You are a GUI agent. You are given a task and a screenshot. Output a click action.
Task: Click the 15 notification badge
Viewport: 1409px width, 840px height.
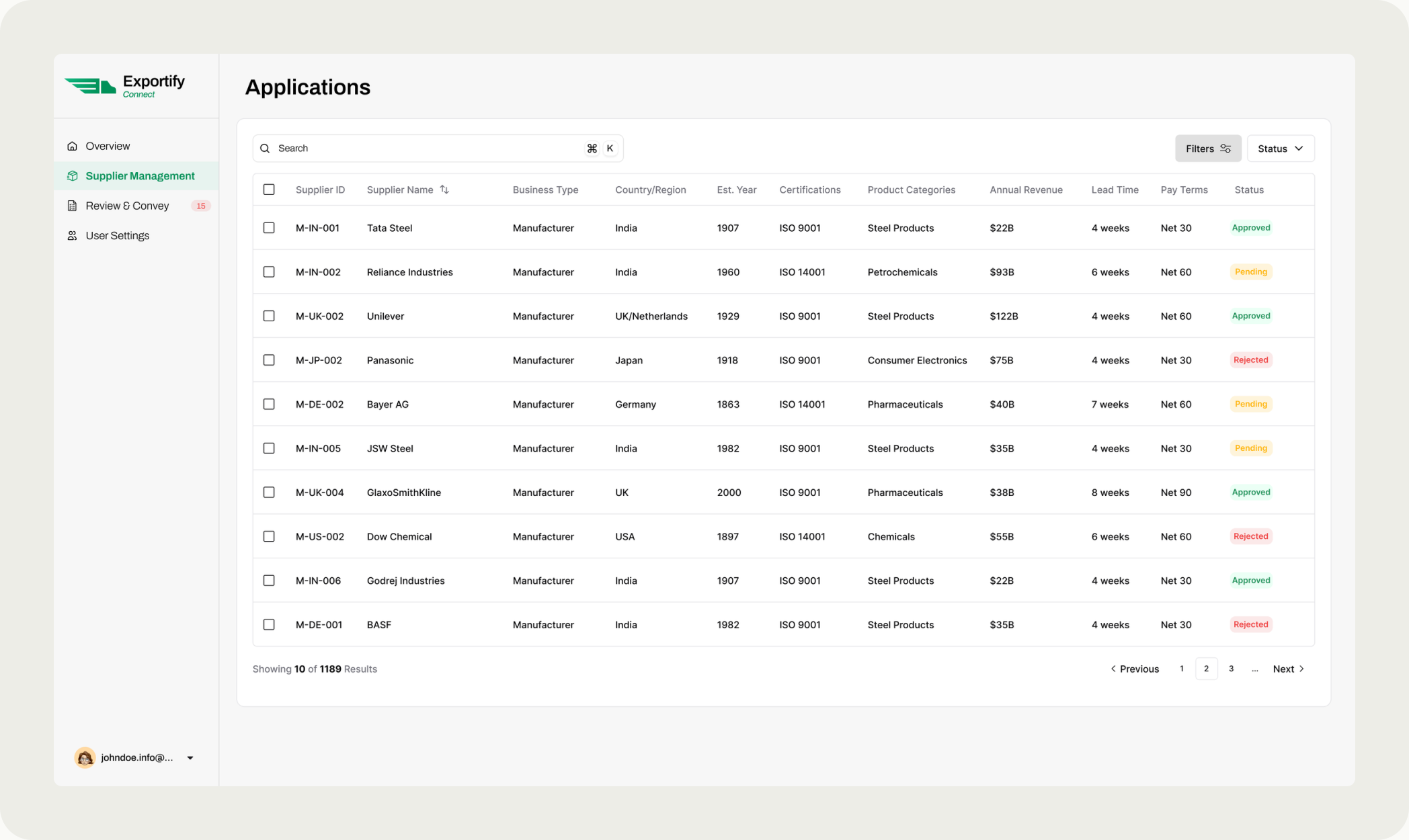coord(200,206)
